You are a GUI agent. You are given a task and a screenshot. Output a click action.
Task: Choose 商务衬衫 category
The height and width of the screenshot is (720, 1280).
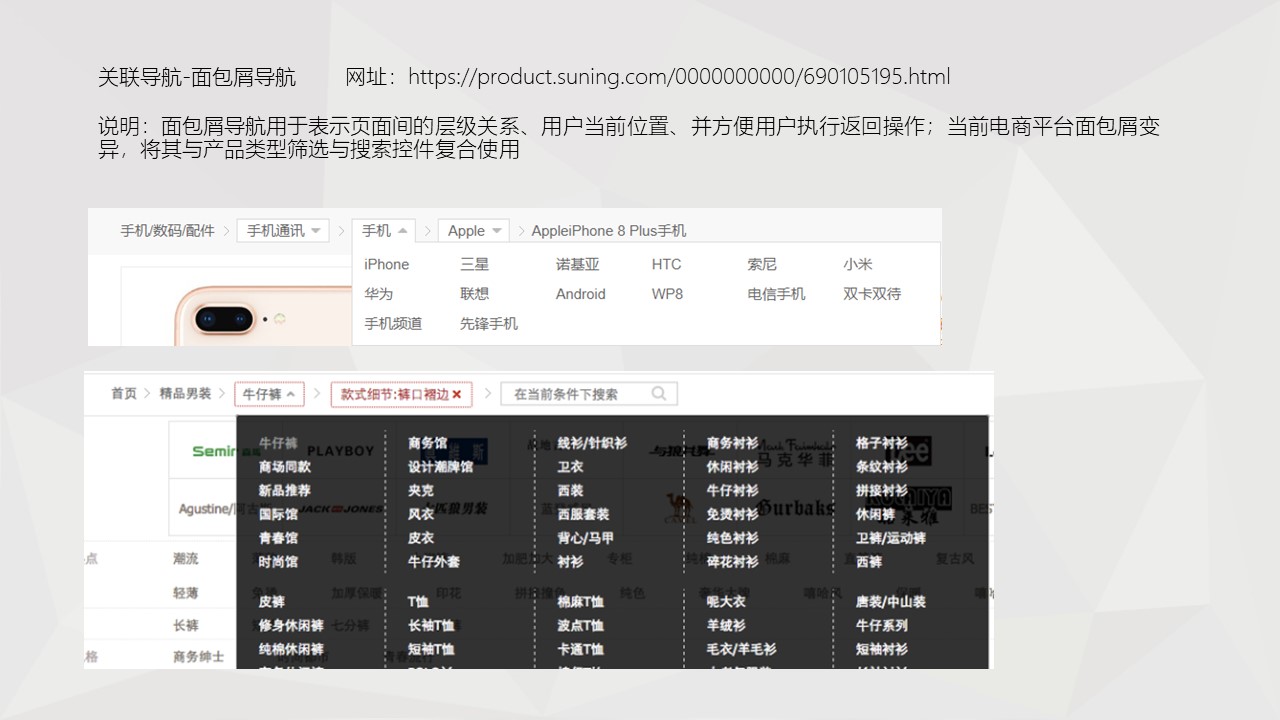click(x=732, y=443)
